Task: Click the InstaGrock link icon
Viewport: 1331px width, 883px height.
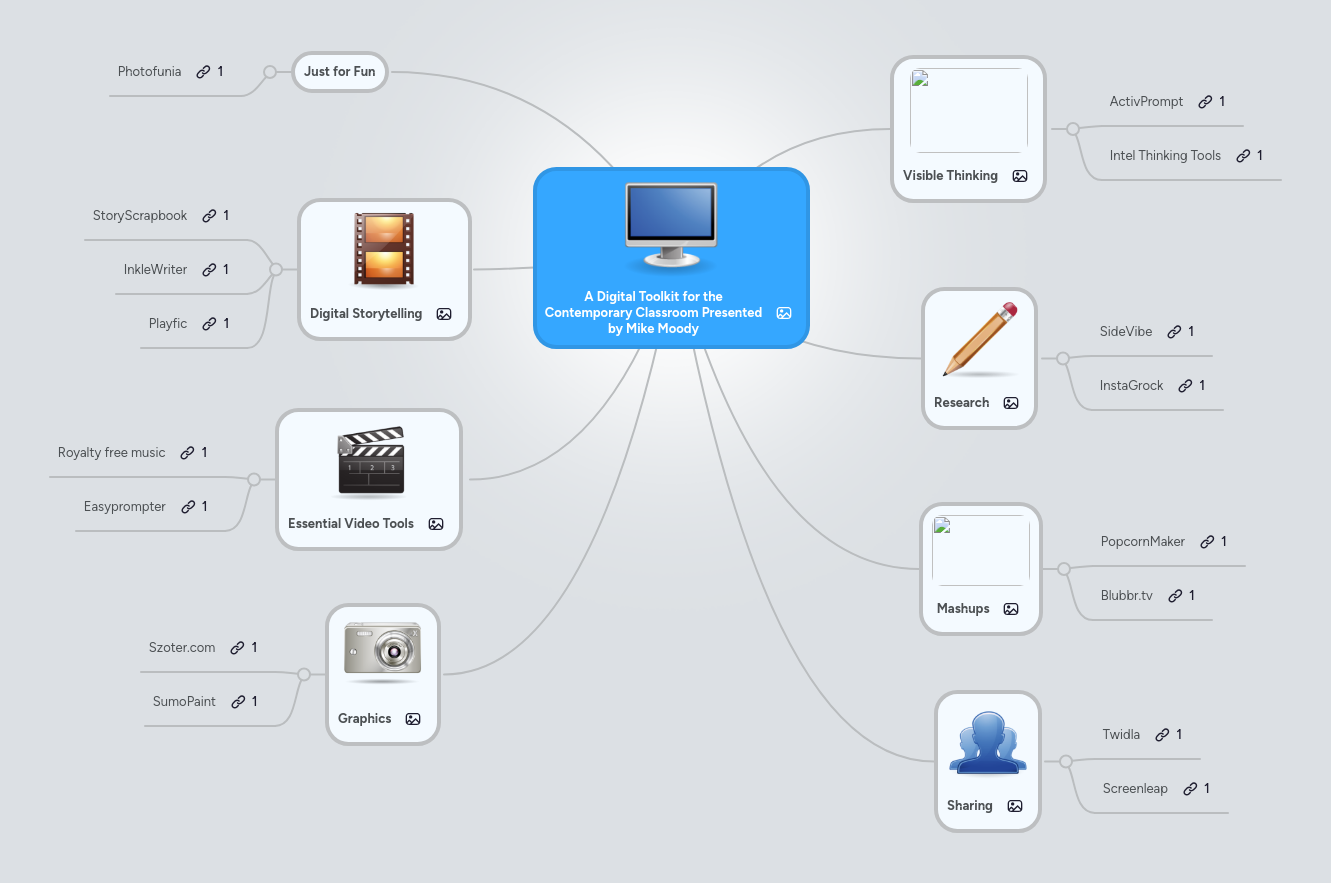Action: tap(1185, 386)
